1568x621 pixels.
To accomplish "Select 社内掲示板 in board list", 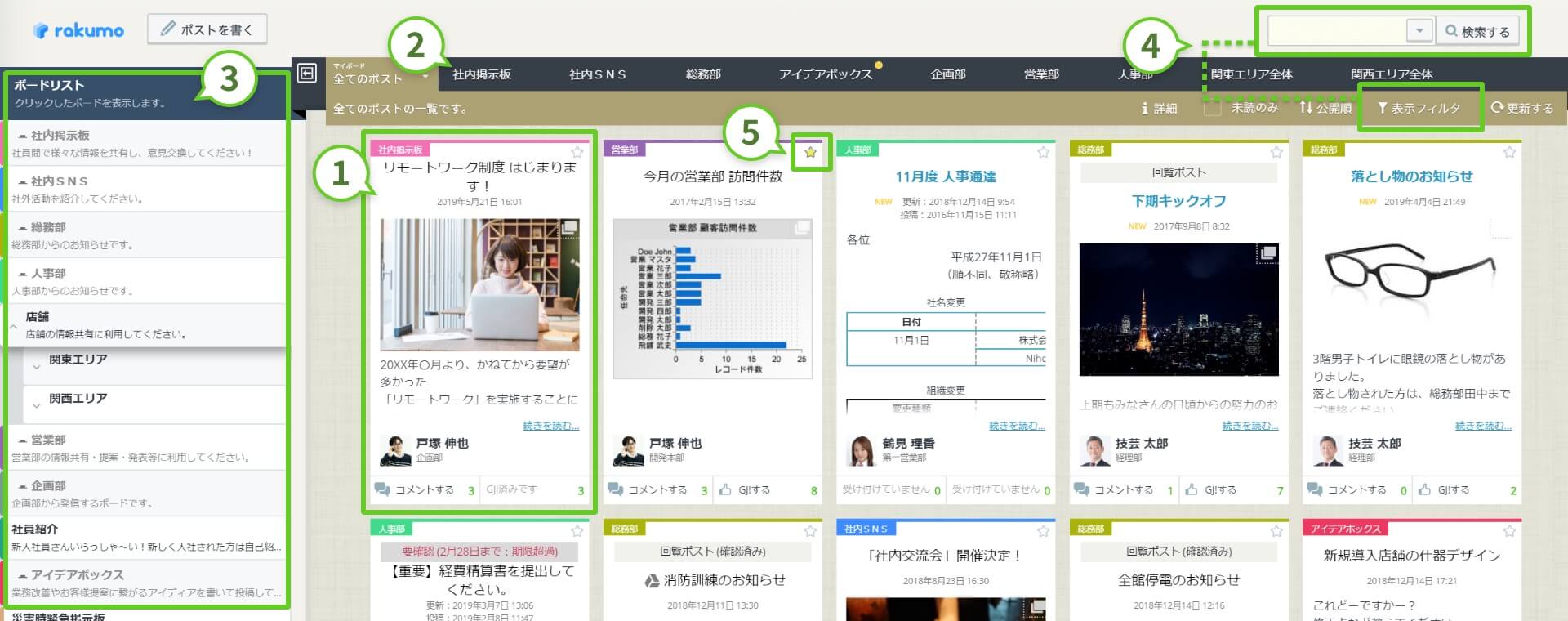I will [x=145, y=143].
